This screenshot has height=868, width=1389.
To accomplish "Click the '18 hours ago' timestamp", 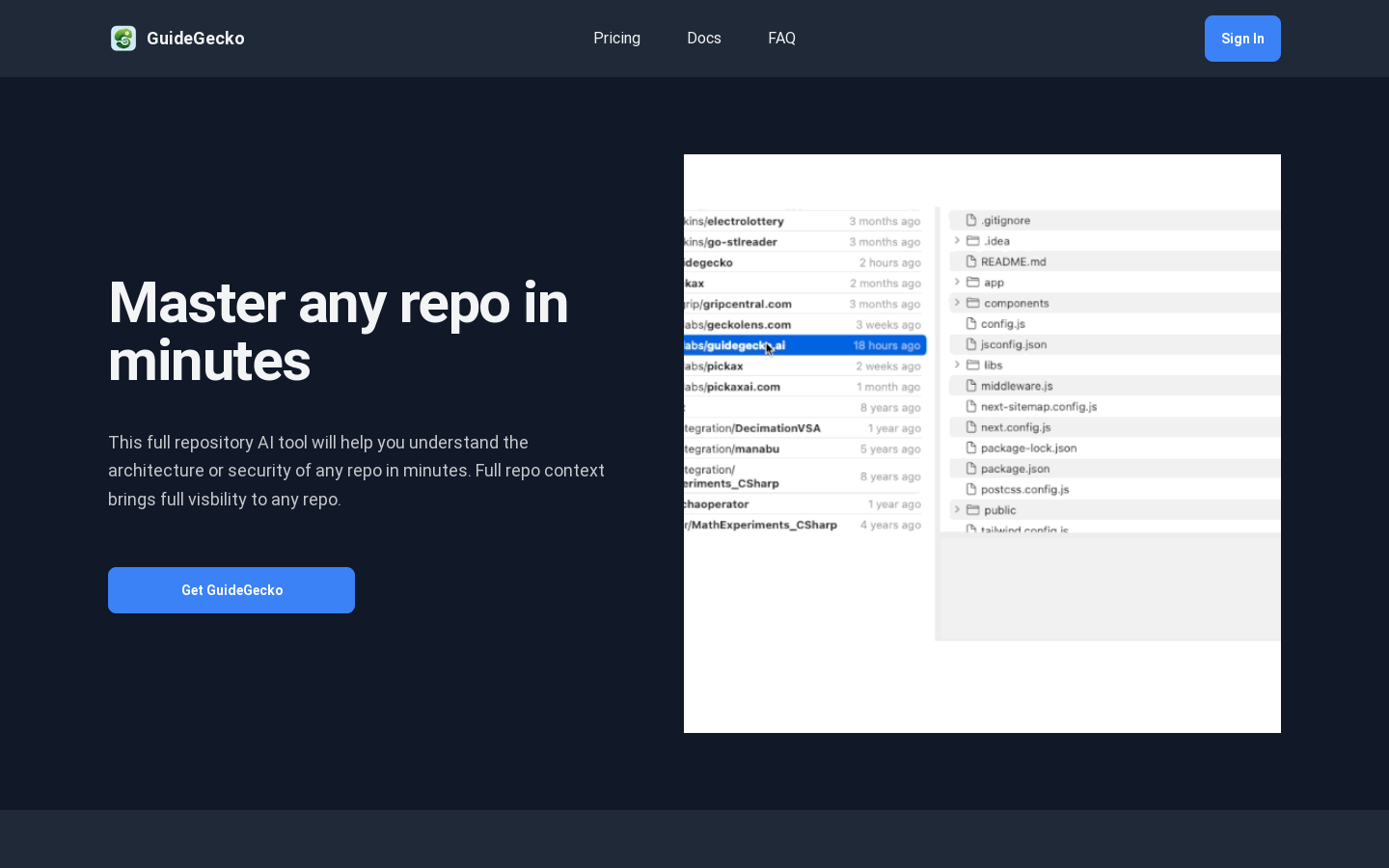I will (886, 345).
